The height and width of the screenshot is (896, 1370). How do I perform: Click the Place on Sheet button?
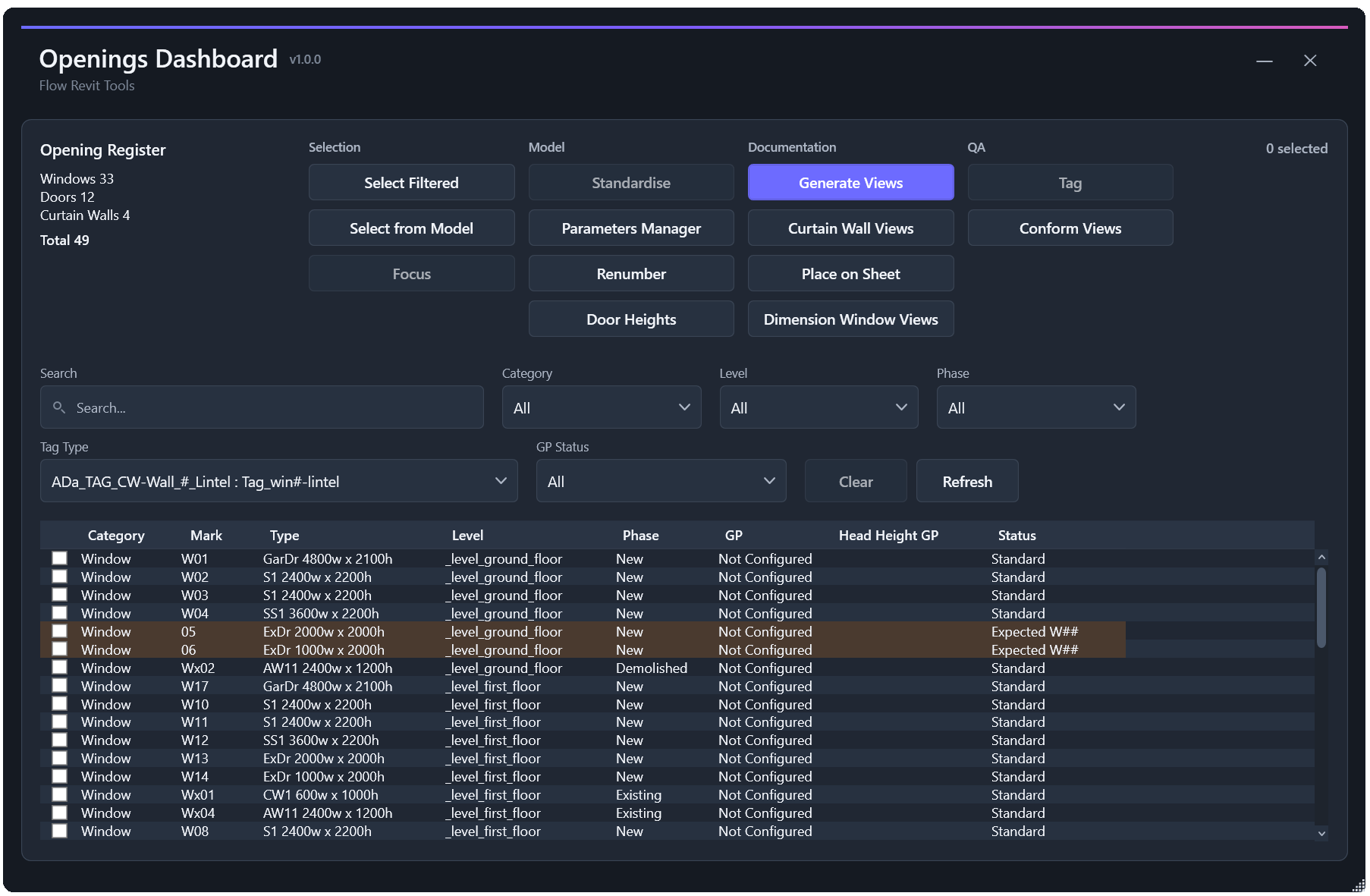[x=850, y=273]
